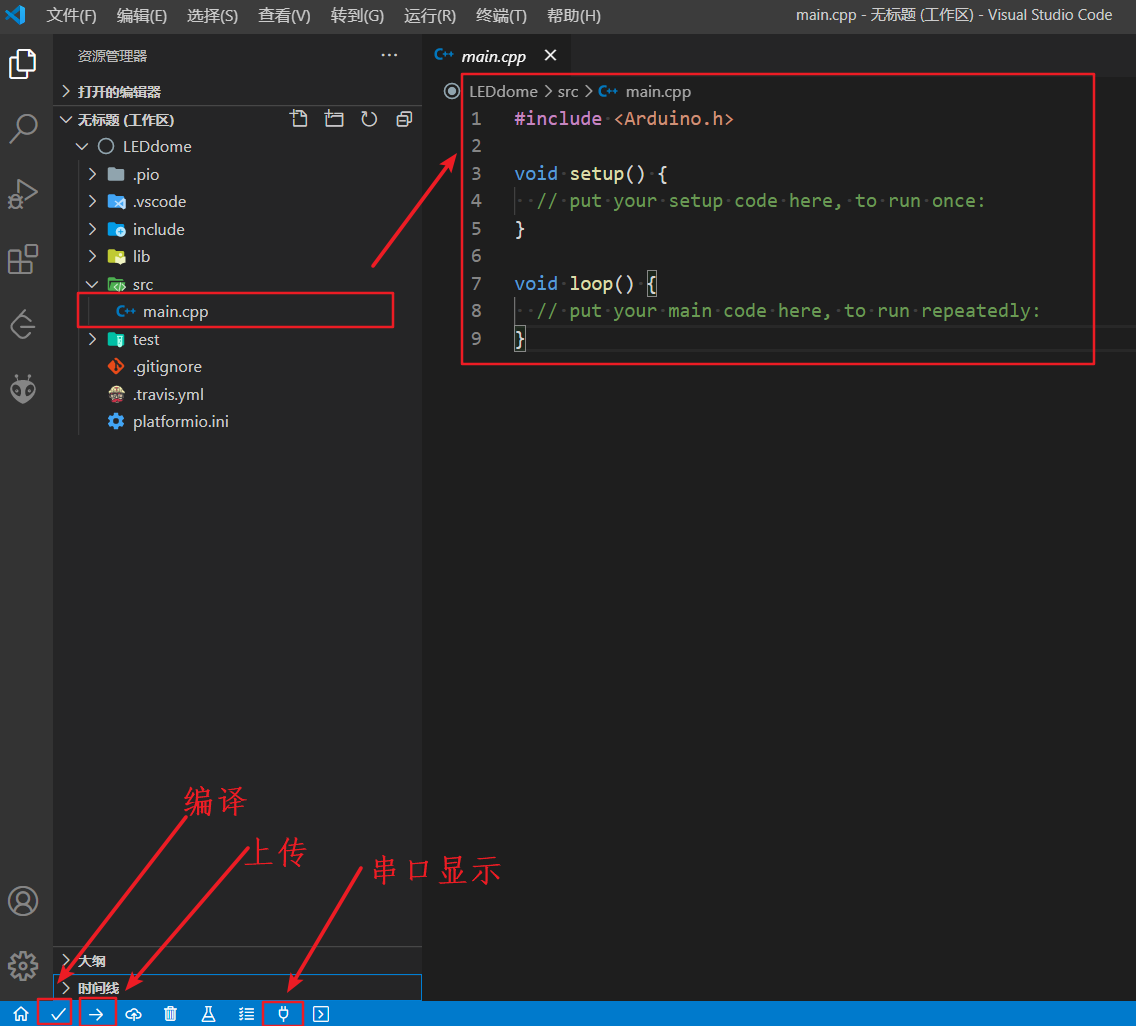
Task: Upload firmware using the arrow icon
Action: (97, 1013)
